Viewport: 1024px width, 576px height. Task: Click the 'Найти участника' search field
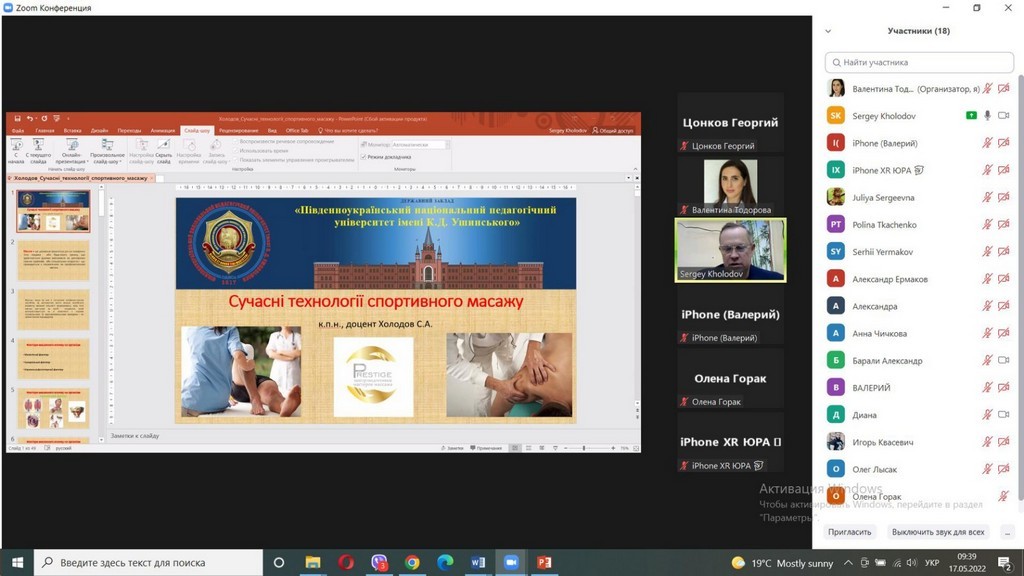click(x=919, y=63)
